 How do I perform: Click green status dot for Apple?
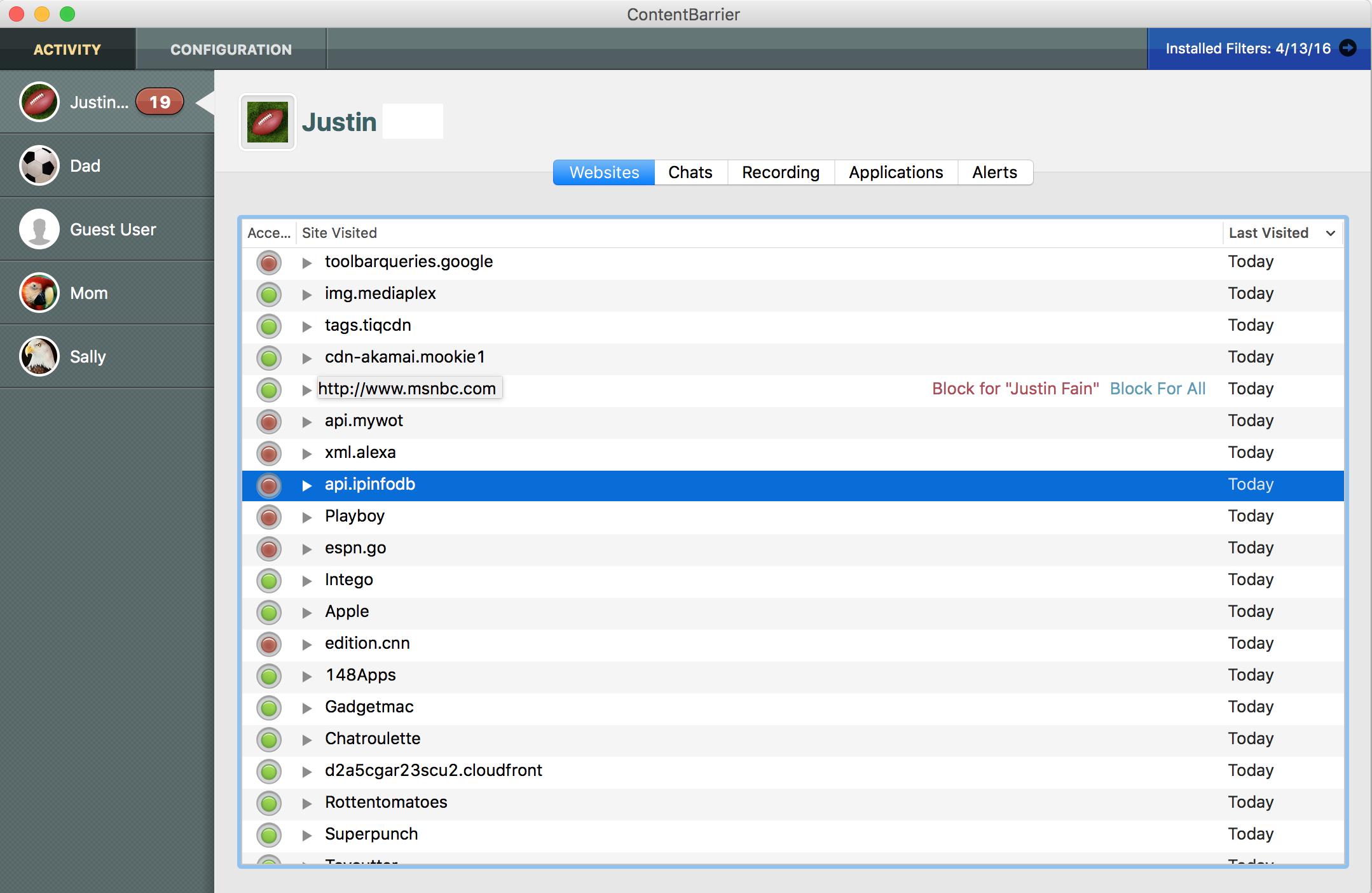coord(269,612)
